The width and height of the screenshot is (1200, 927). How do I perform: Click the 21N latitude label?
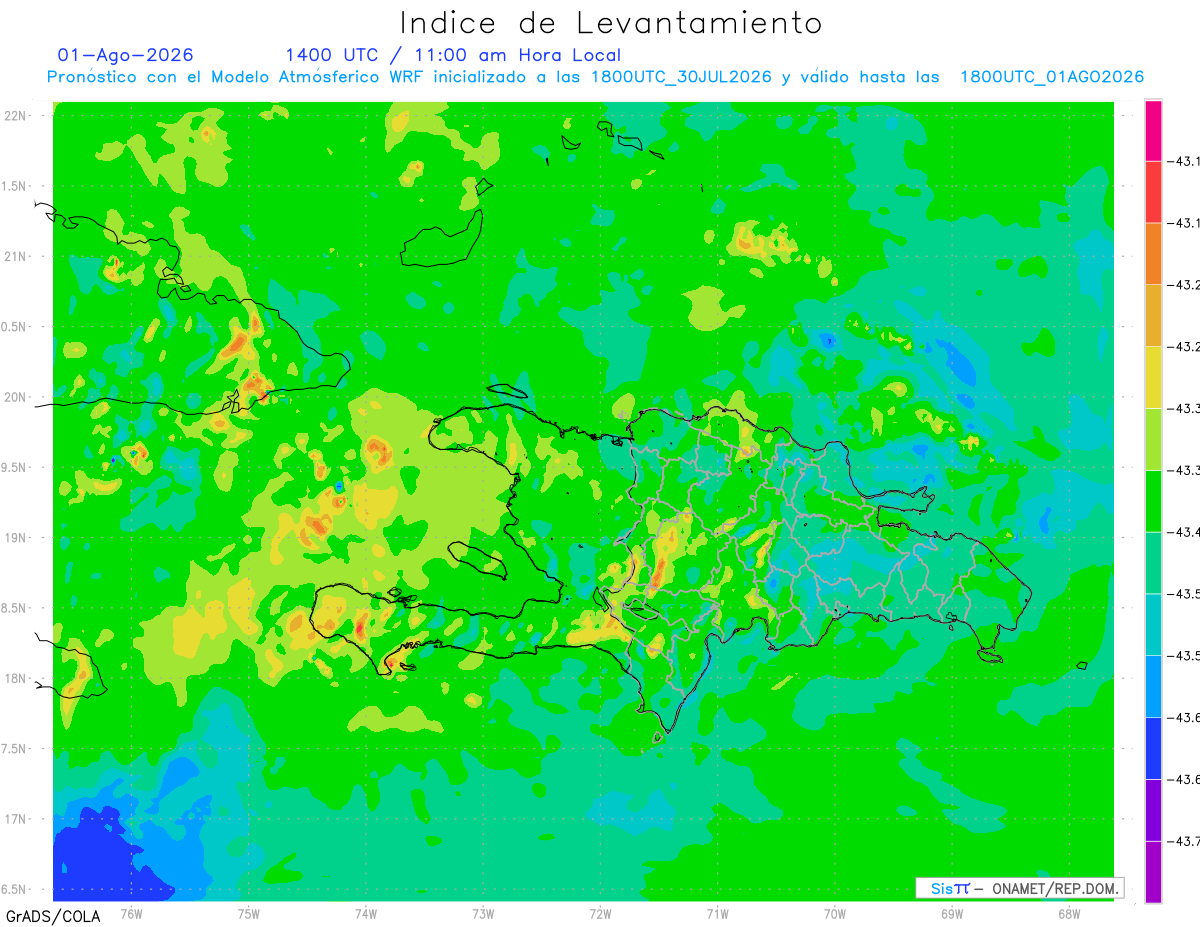click(x=17, y=257)
